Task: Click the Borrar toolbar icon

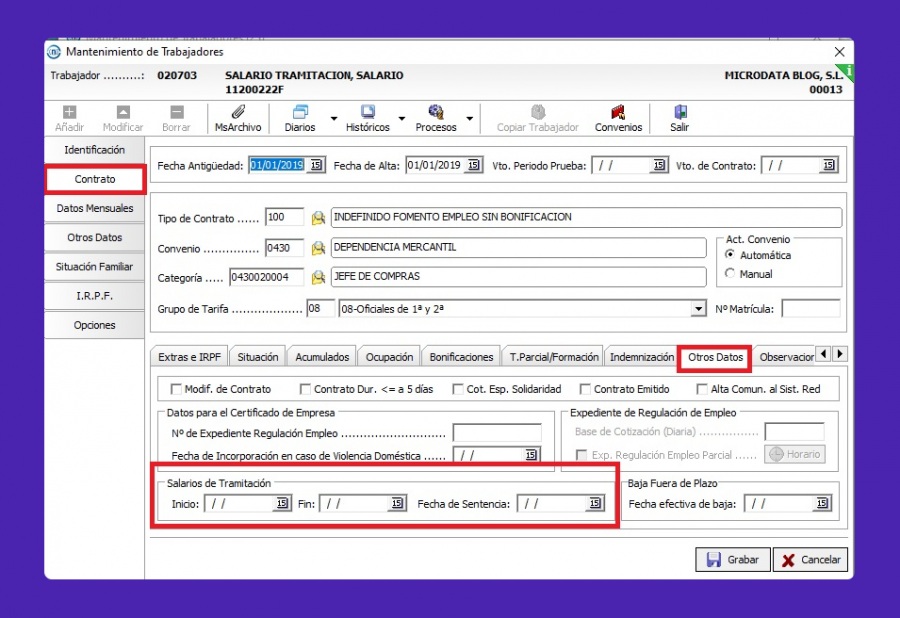Action: [177, 112]
